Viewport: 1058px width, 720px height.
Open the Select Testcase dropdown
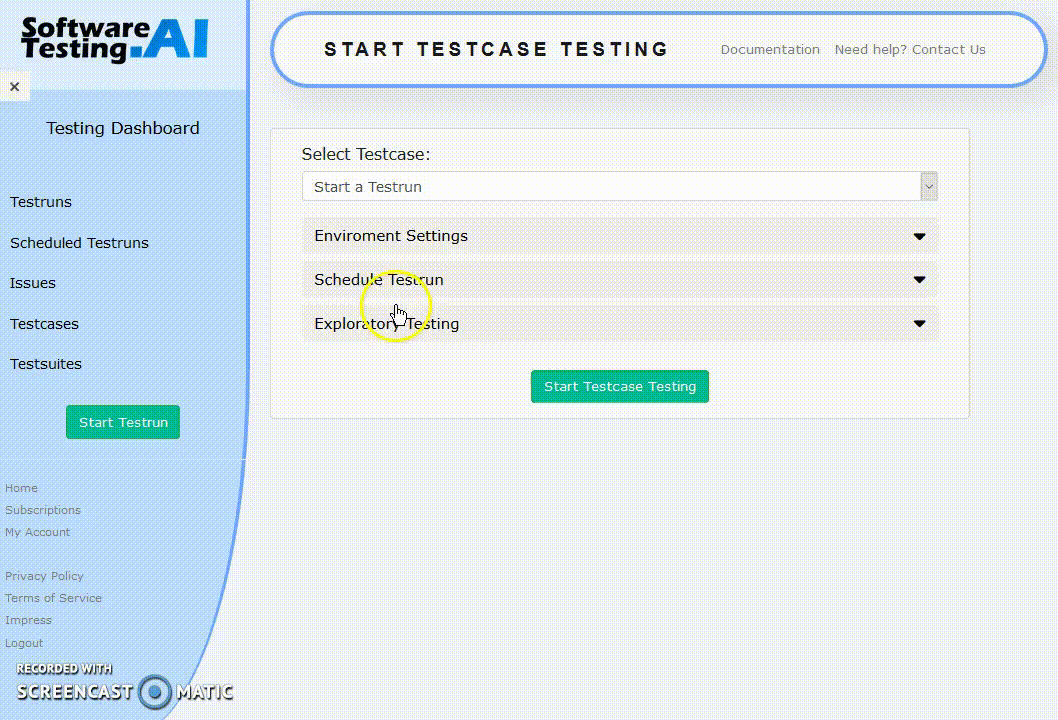pos(619,186)
